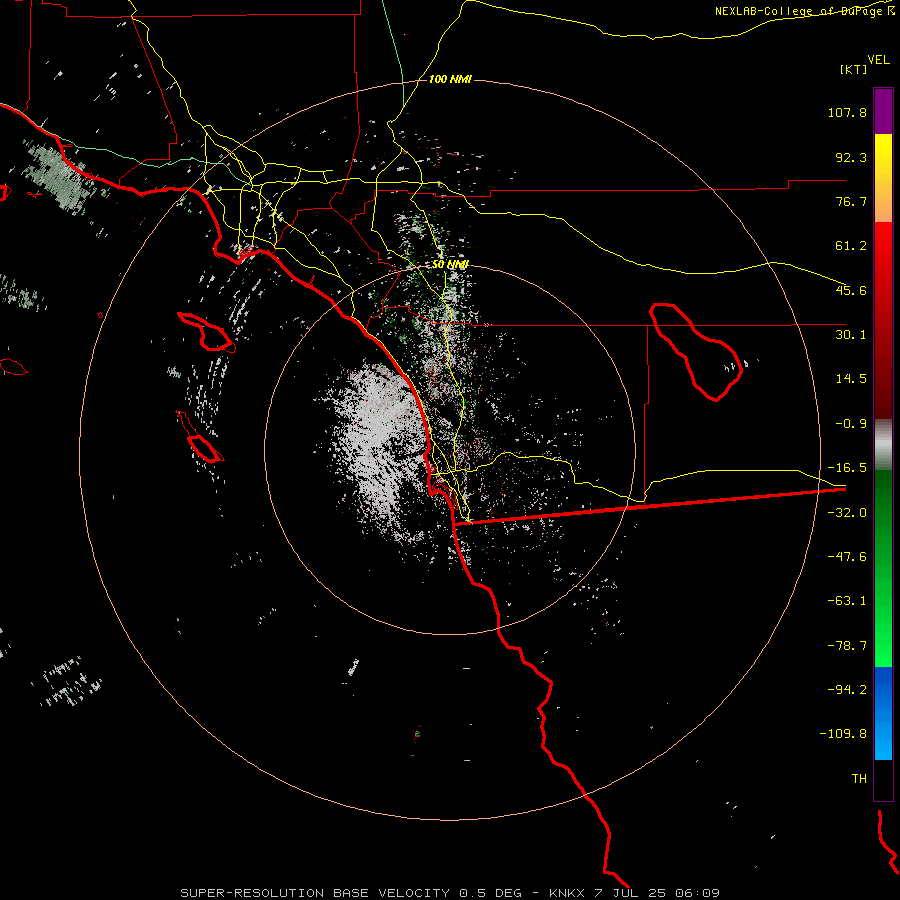
Task: Click the -109.8 scale value
Action: 843,734
